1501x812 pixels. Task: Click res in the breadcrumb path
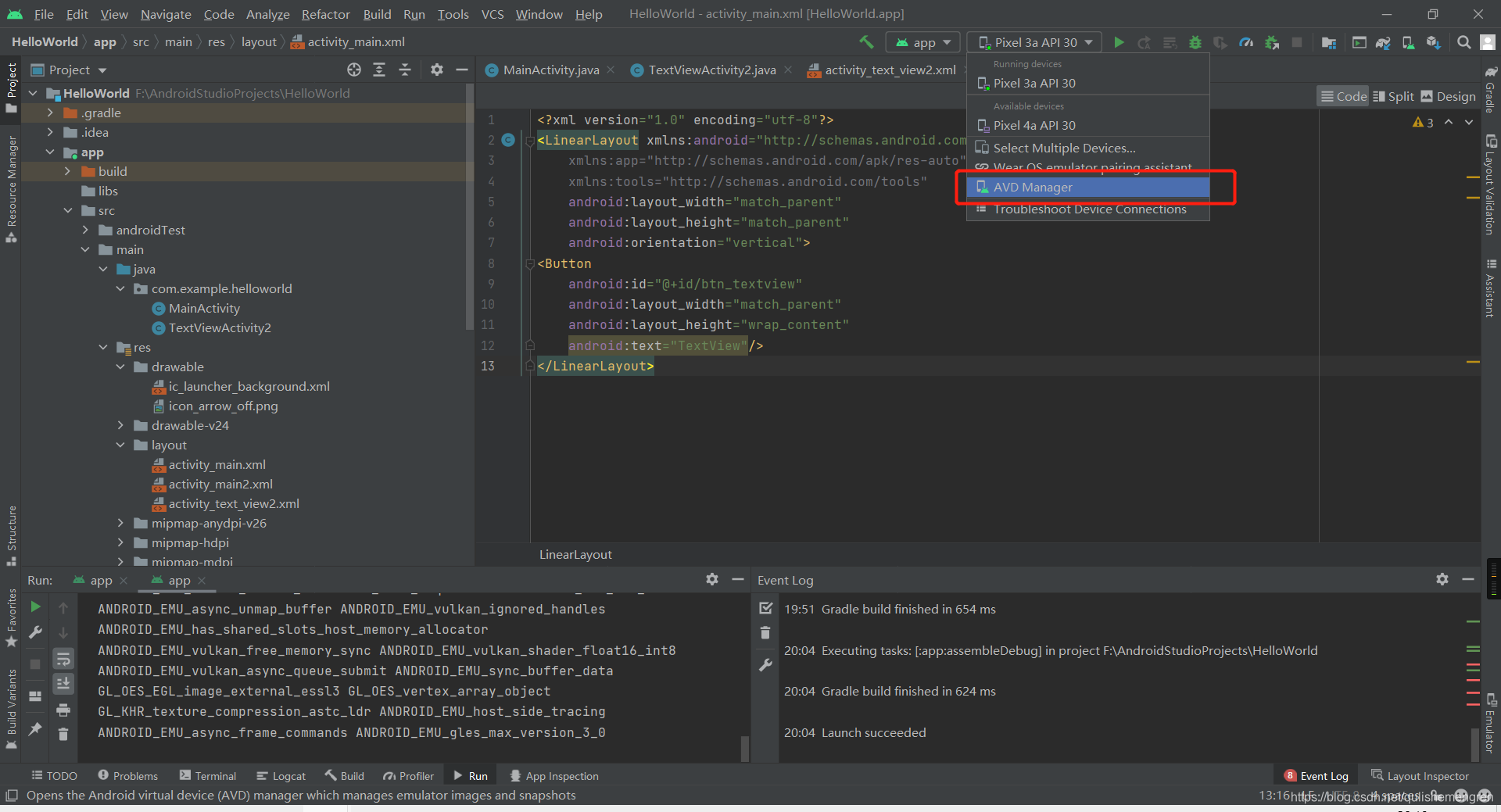(217, 41)
